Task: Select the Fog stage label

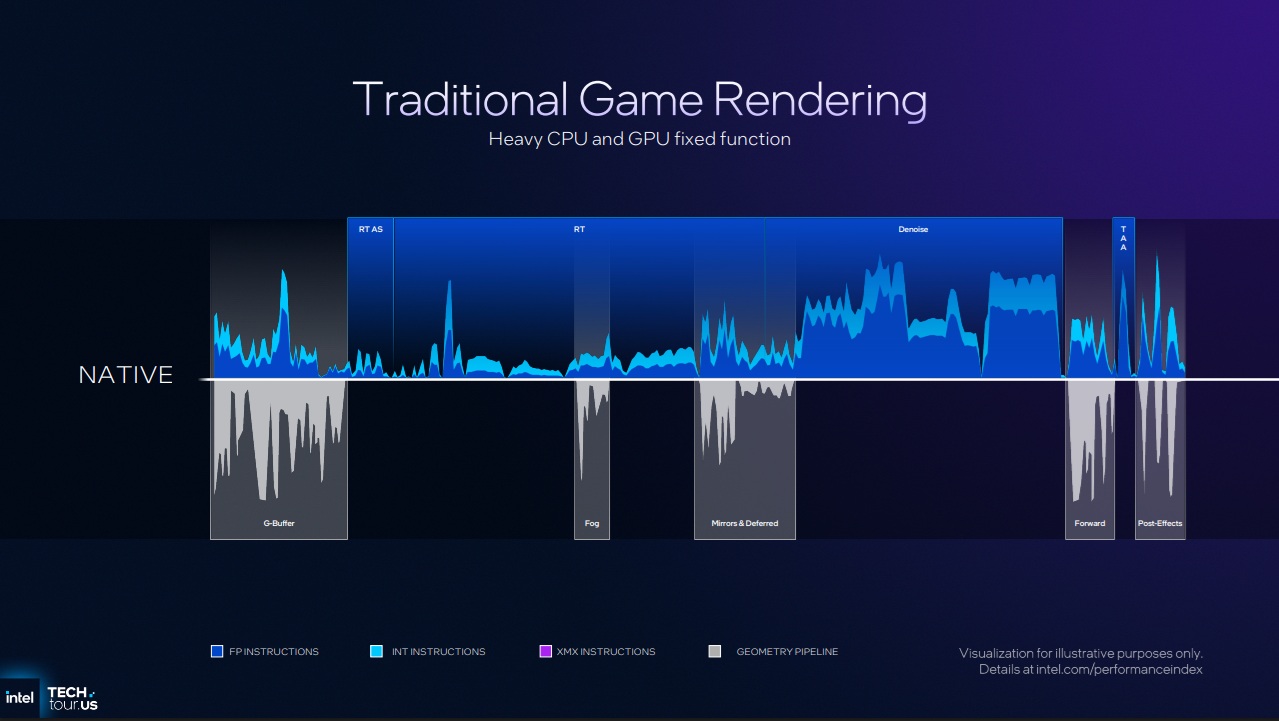Action: 592,523
